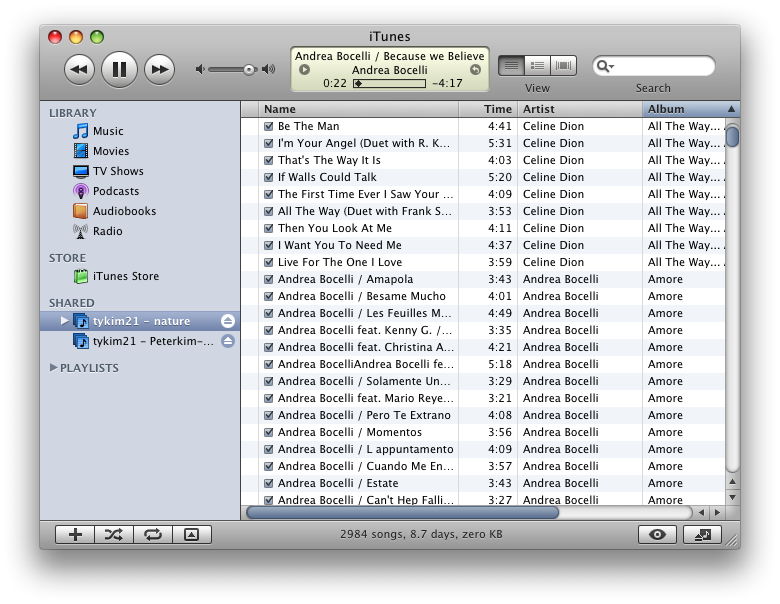780x604 pixels.
Task: Switch to Cover Flow view
Action: coord(564,66)
